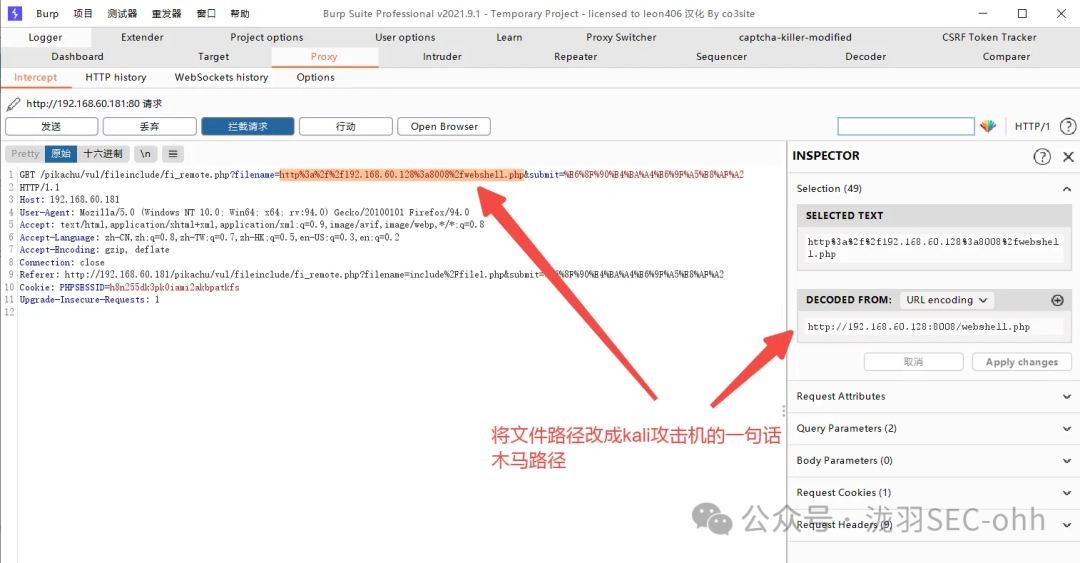The width and height of the screenshot is (1080, 563).
Task: Switch to the Extender tab
Action: [x=143, y=37]
